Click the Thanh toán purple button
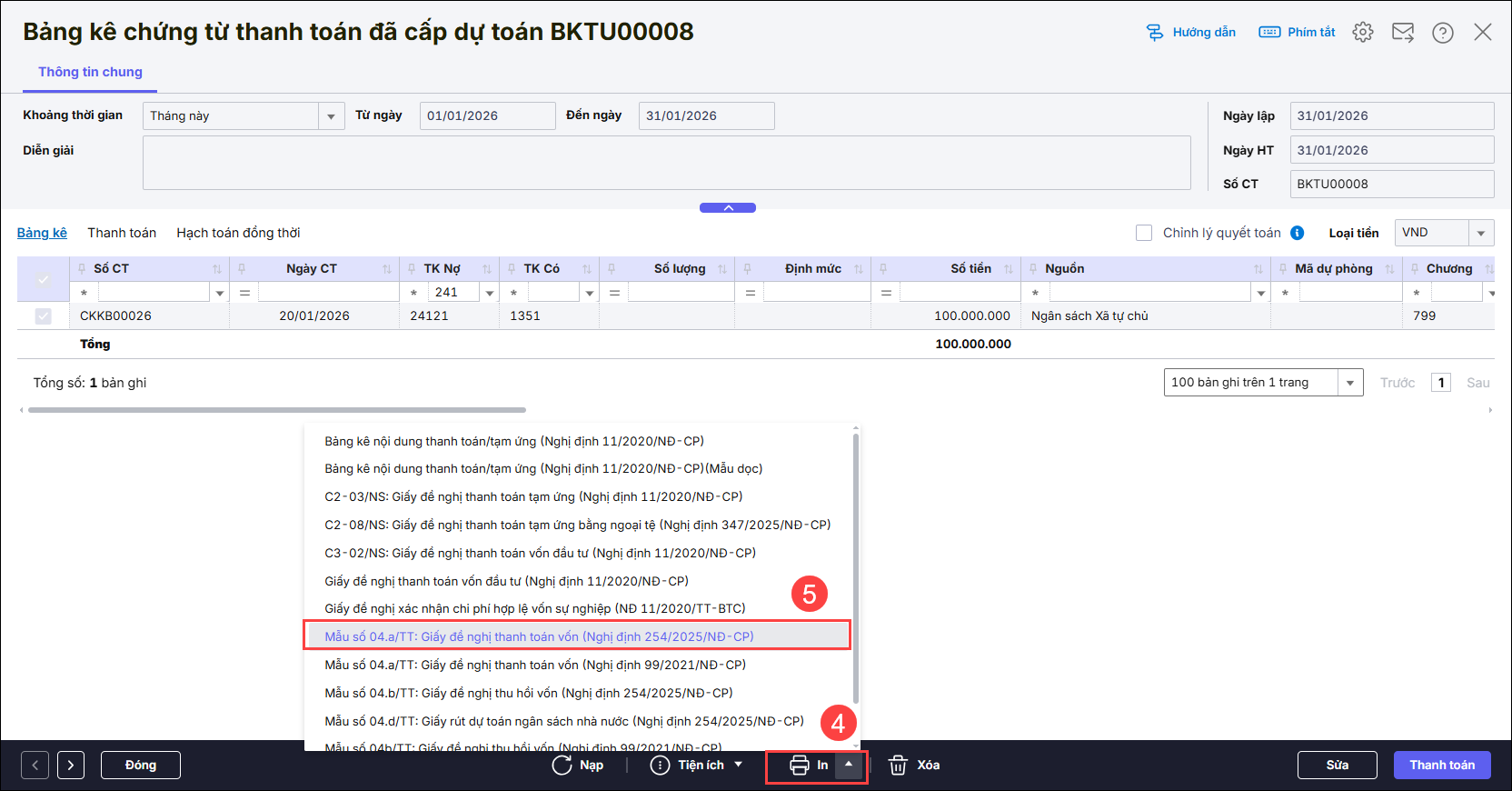This screenshot has width=1512, height=791. click(x=1441, y=766)
